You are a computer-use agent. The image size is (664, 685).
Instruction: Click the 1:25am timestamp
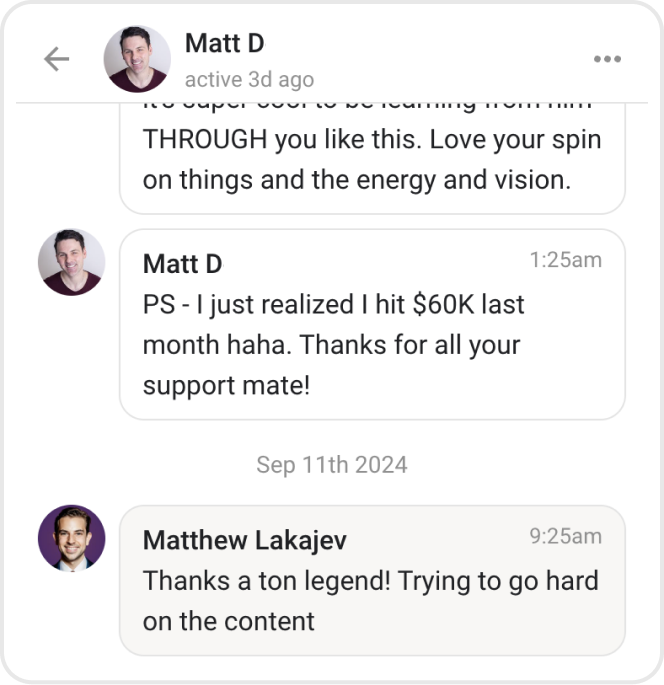[565, 260]
